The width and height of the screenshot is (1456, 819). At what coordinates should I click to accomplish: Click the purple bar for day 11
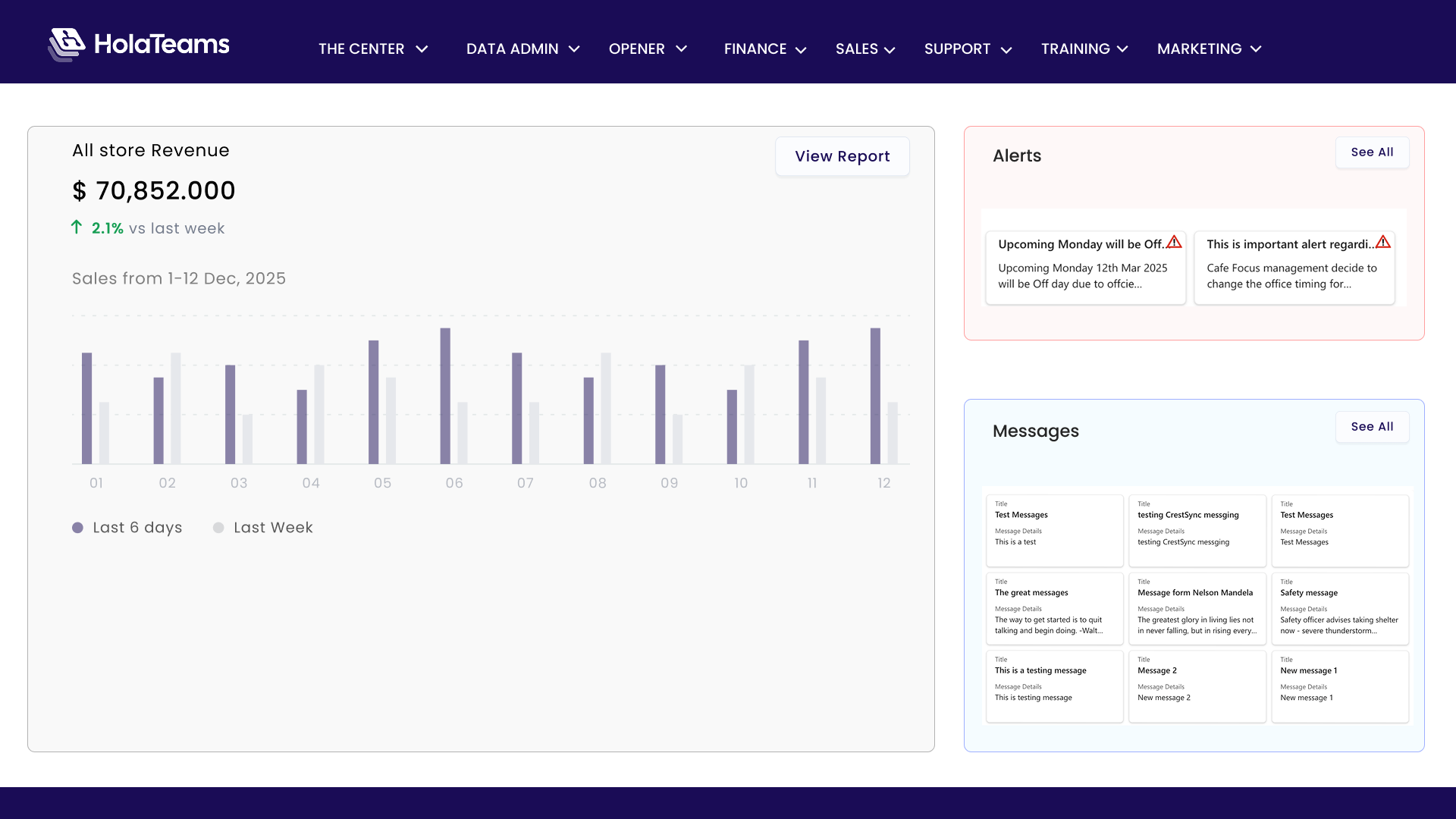coord(803,402)
